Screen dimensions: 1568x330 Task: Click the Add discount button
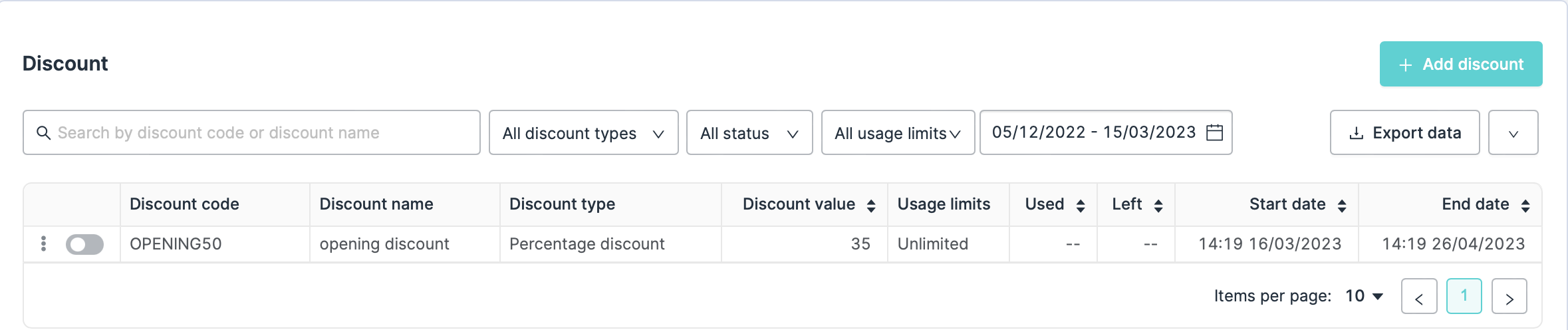(1460, 65)
